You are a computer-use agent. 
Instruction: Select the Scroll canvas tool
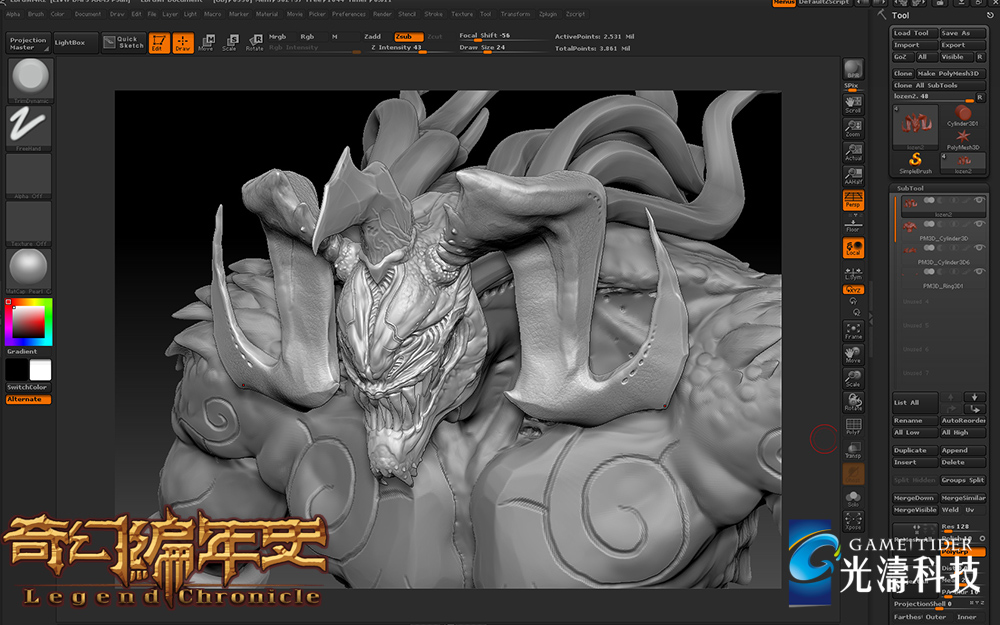pos(853,103)
